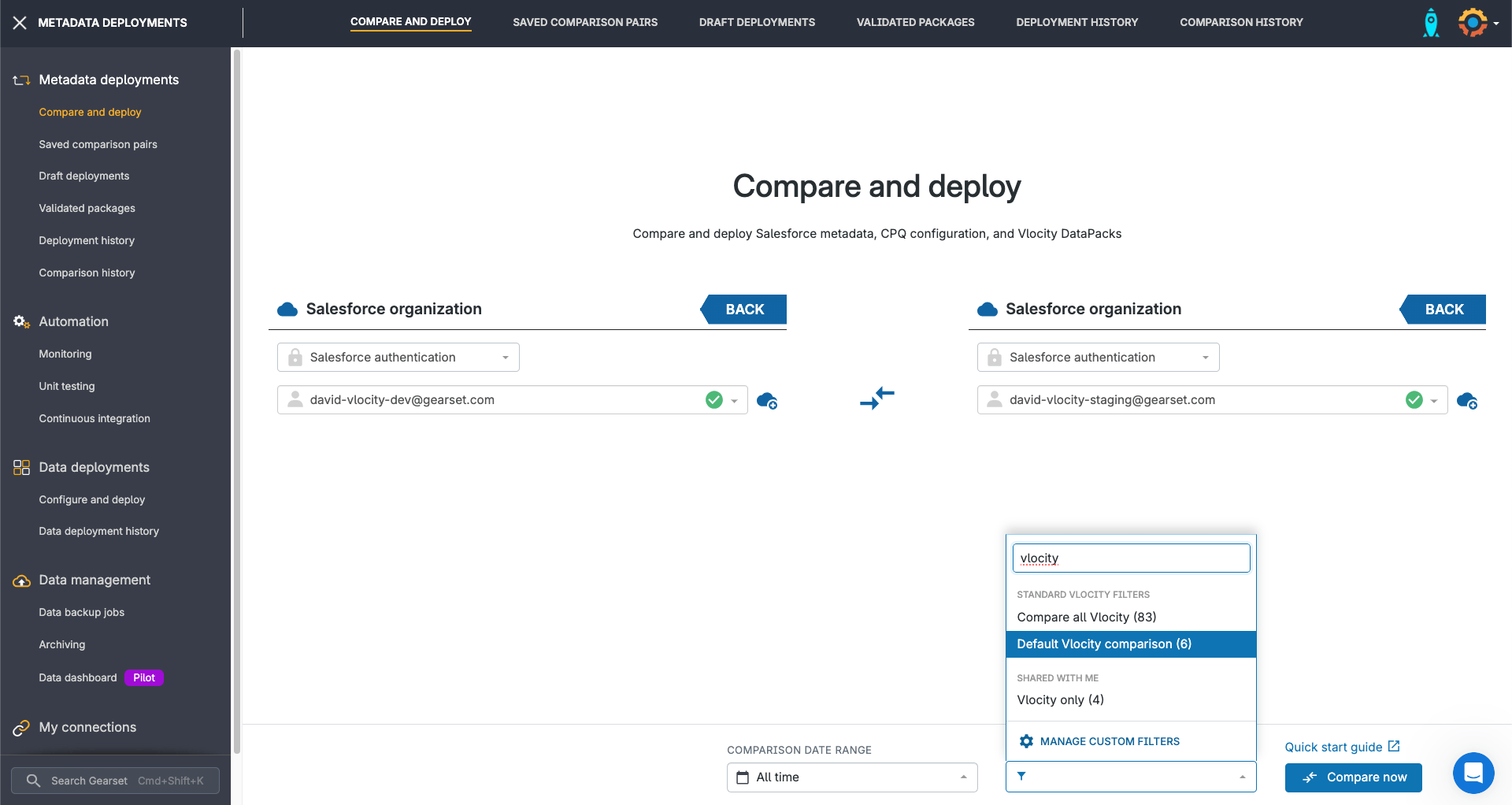This screenshot has height=805, width=1512.
Task: Click the Gearset gear logo account icon
Action: pos(1473,23)
